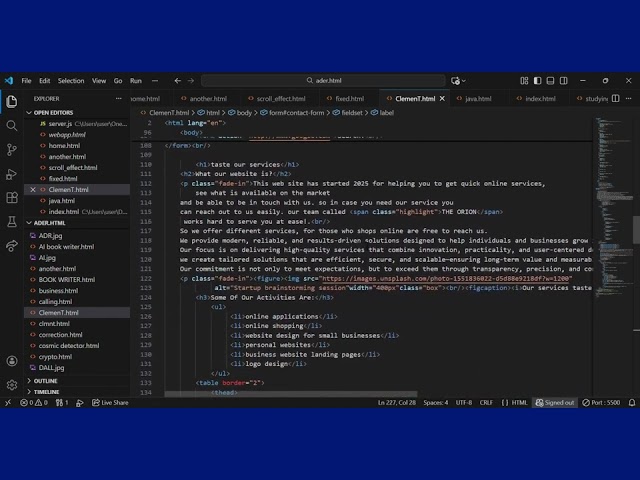This screenshot has height=480, width=640.
Task: Open the Extensions view
Action: pyautogui.click(x=11, y=198)
